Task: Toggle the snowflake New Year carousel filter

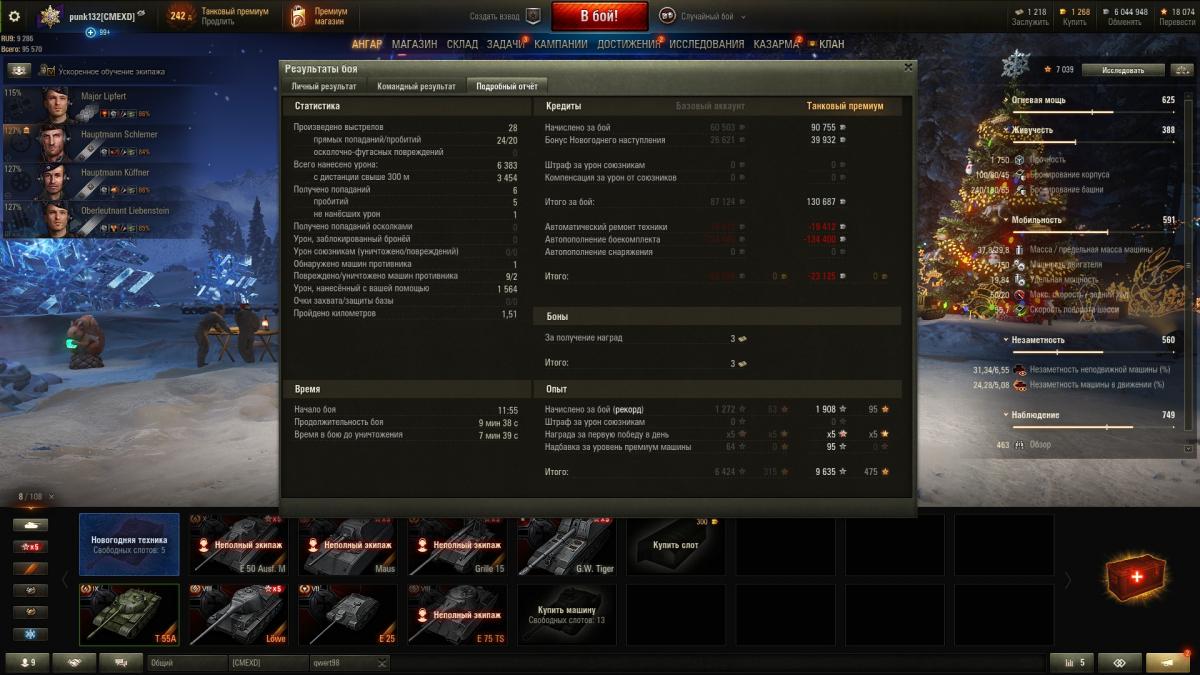Action: pyautogui.click(x=30, y=635)
